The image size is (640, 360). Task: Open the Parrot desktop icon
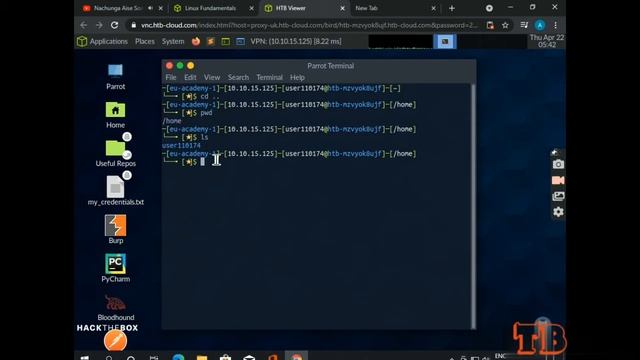[116, 76]
